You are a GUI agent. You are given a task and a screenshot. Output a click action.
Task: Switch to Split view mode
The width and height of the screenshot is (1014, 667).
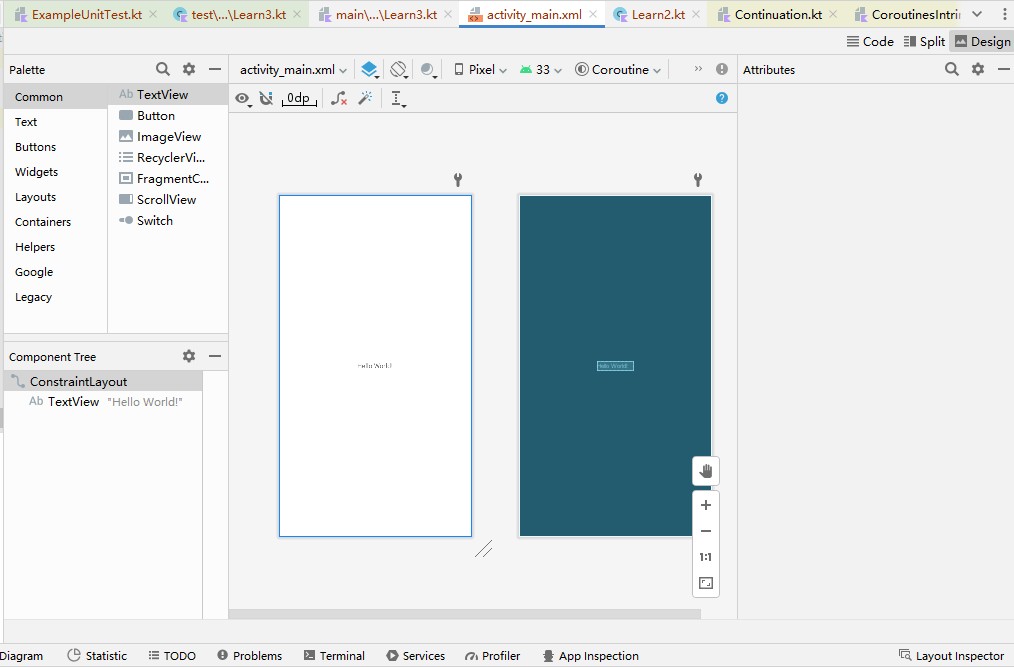[924, 41]
